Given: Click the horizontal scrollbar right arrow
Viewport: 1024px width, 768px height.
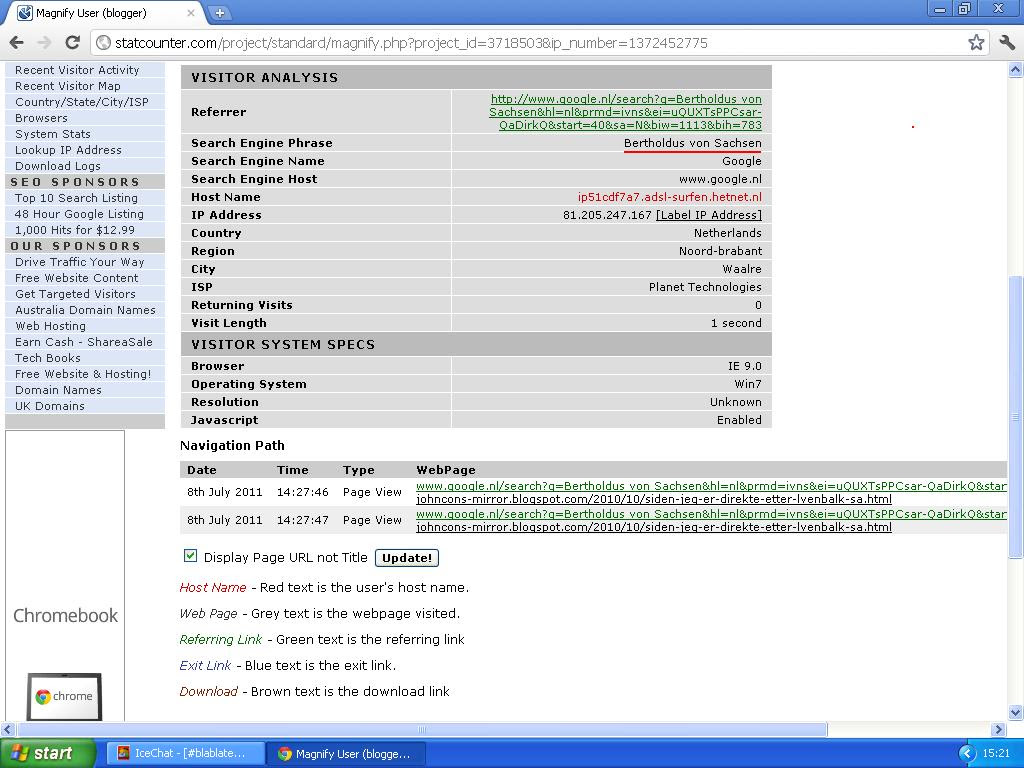Looking at the screenshot, I should coord(999,729).
